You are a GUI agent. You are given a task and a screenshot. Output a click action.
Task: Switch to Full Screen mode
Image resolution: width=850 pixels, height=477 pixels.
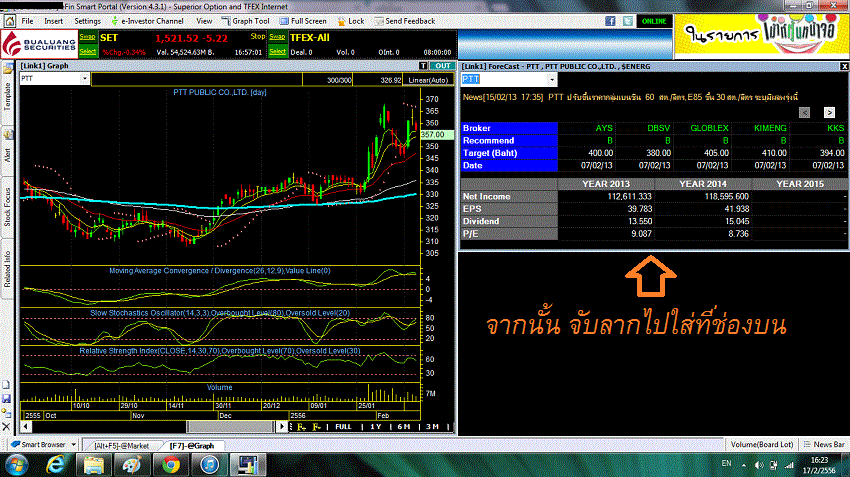pos(303,21)
